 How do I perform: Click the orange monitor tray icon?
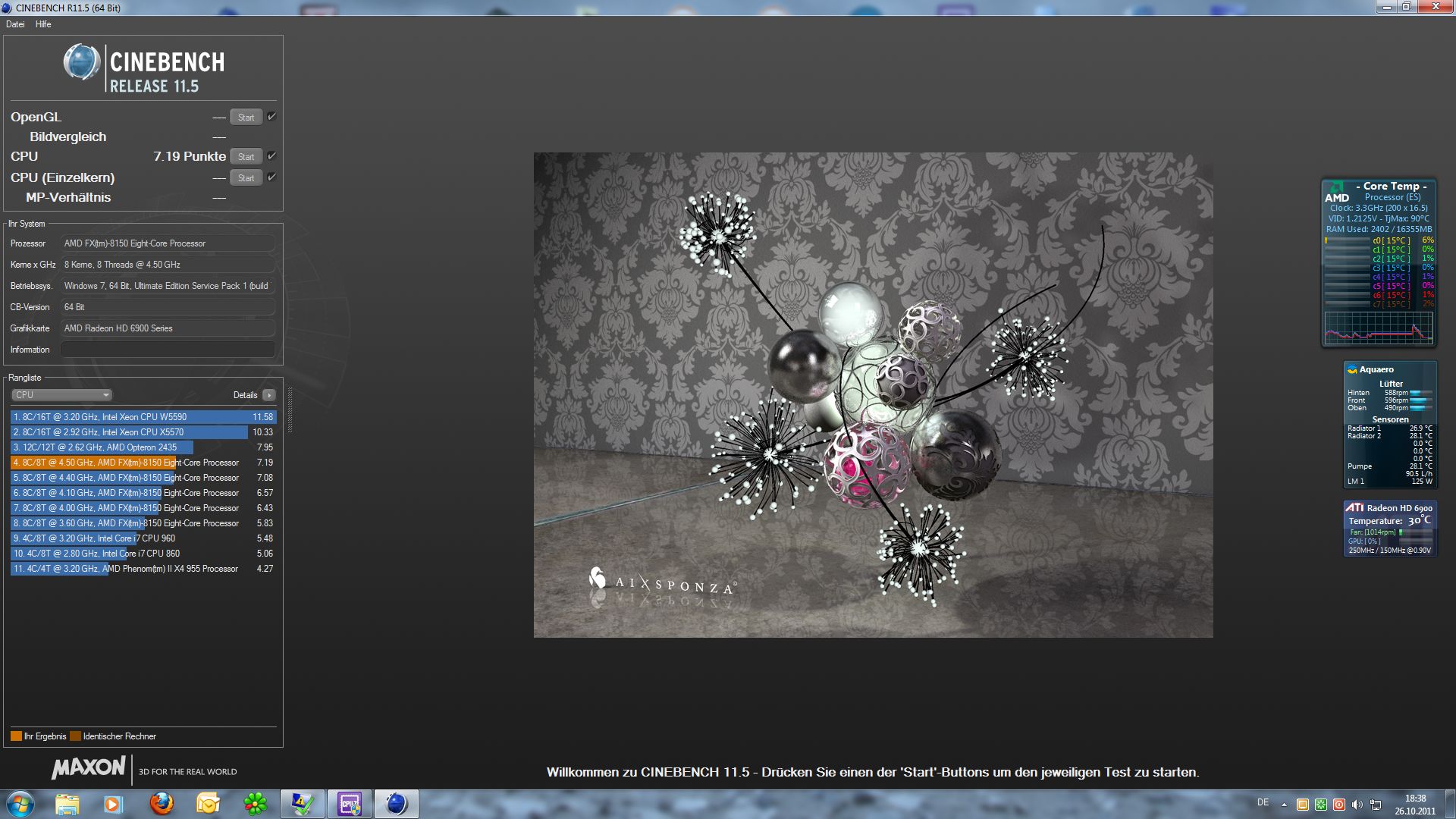tap(1303, 805)
